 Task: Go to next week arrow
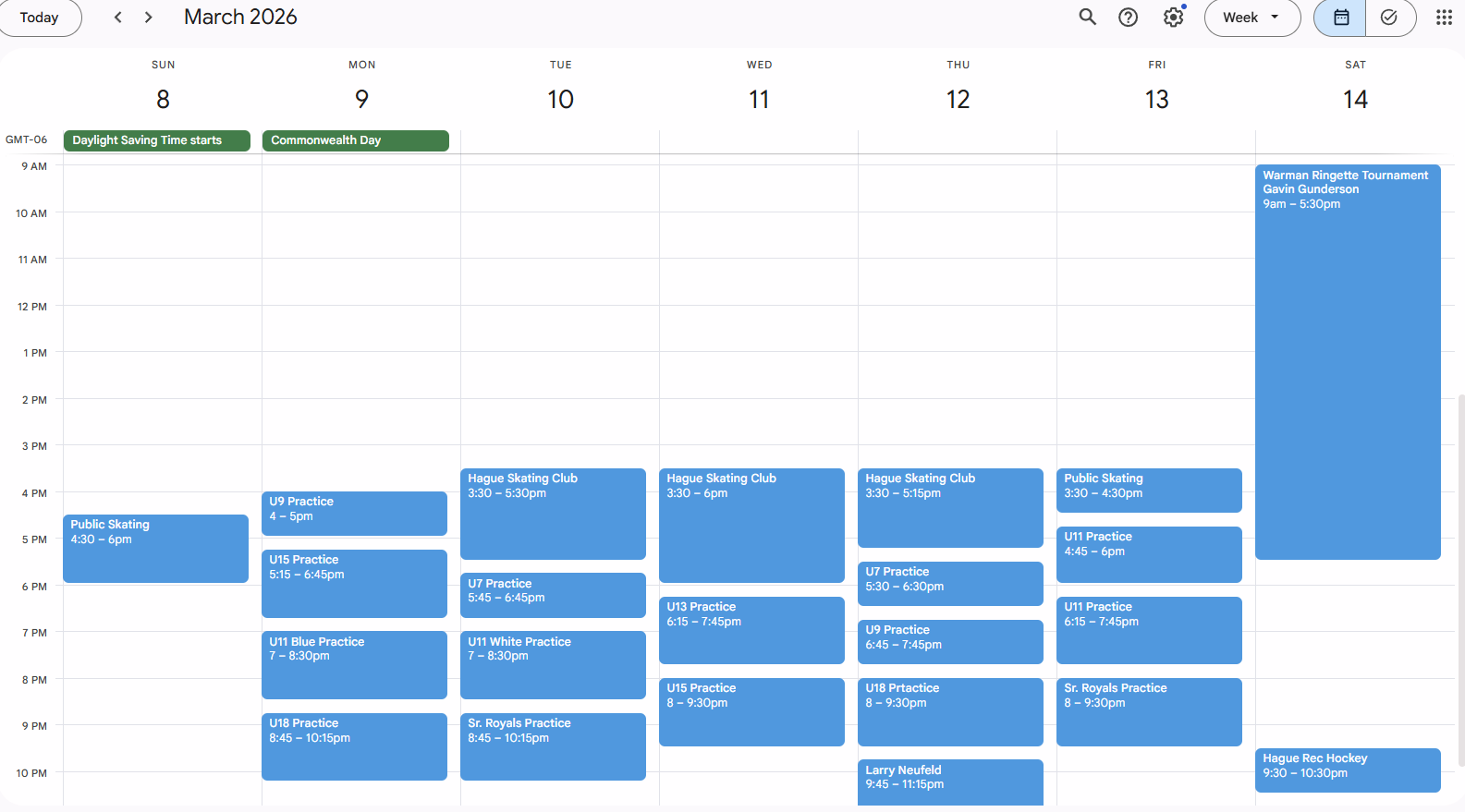click(149, 18)
